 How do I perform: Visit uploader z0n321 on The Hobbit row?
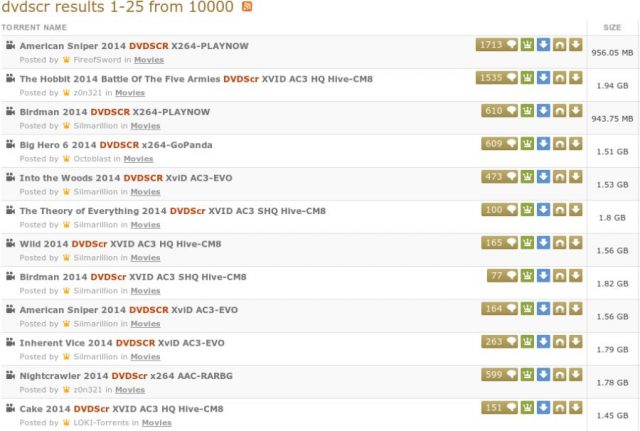pyautogui.click(x=88, y=93)
